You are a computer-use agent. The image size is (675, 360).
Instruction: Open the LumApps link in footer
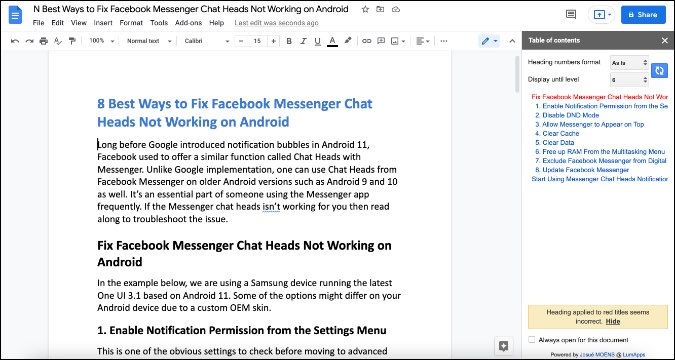(x=634, y=355)
